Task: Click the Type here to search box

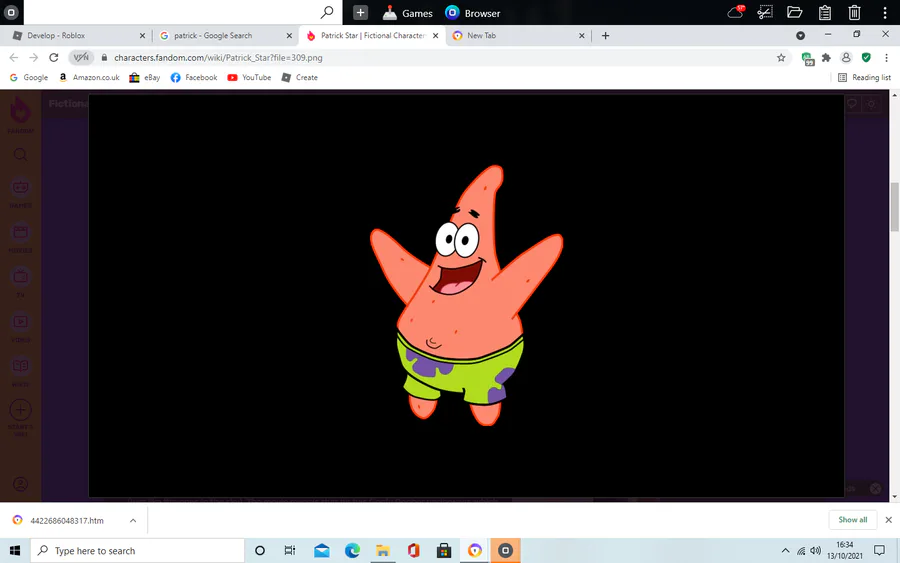Action: pos(138,551)
